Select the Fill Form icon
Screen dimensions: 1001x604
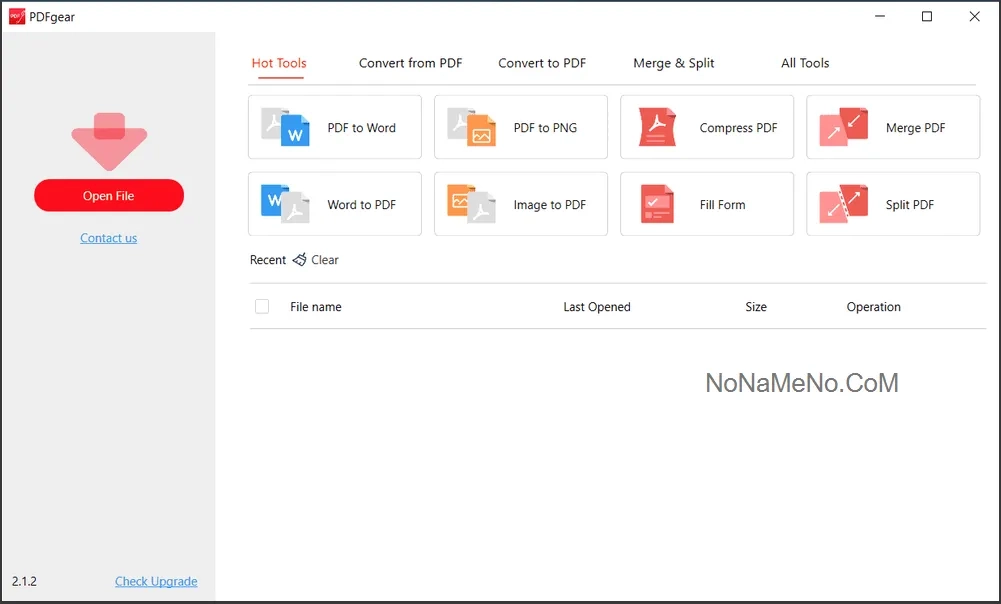coord(658,204)
